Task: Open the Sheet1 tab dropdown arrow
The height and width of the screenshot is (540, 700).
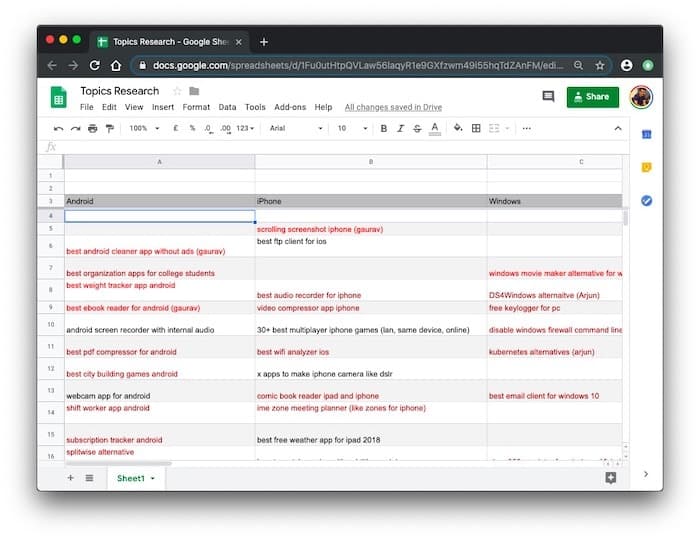Action: coord(153,478)
